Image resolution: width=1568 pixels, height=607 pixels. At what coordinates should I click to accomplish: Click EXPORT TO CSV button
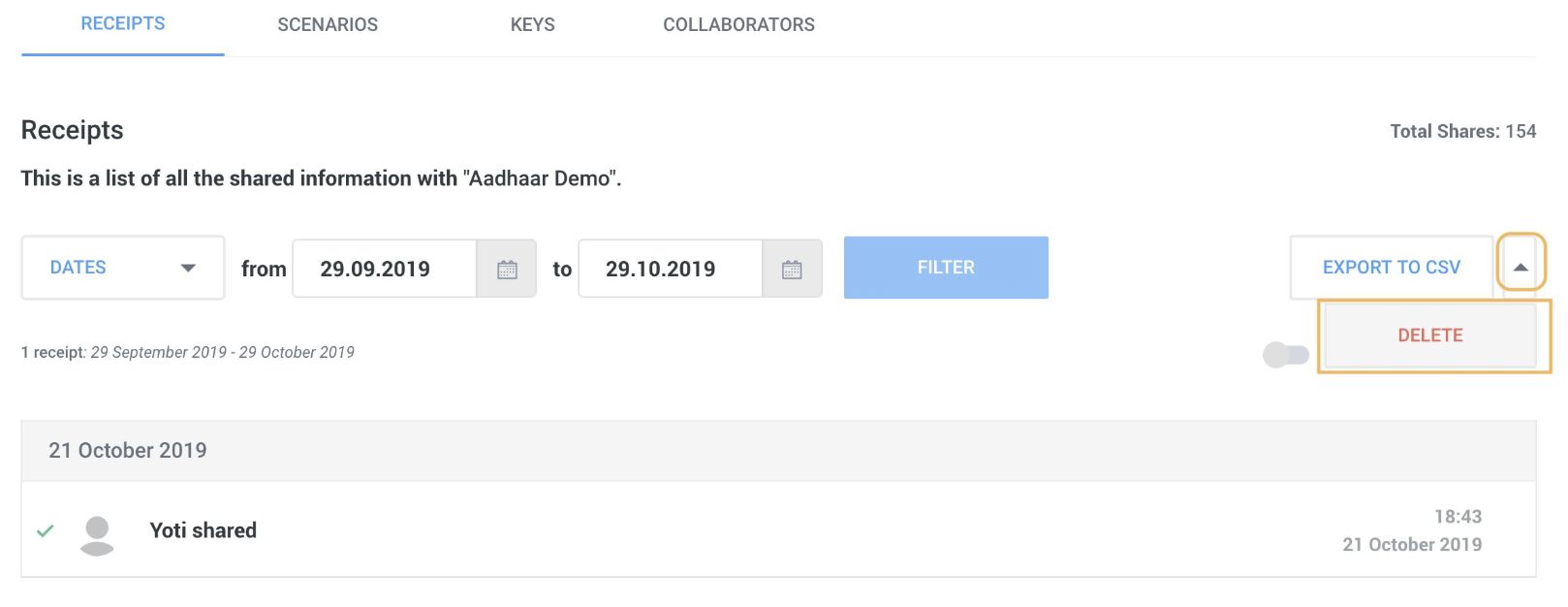[1392, 268]
